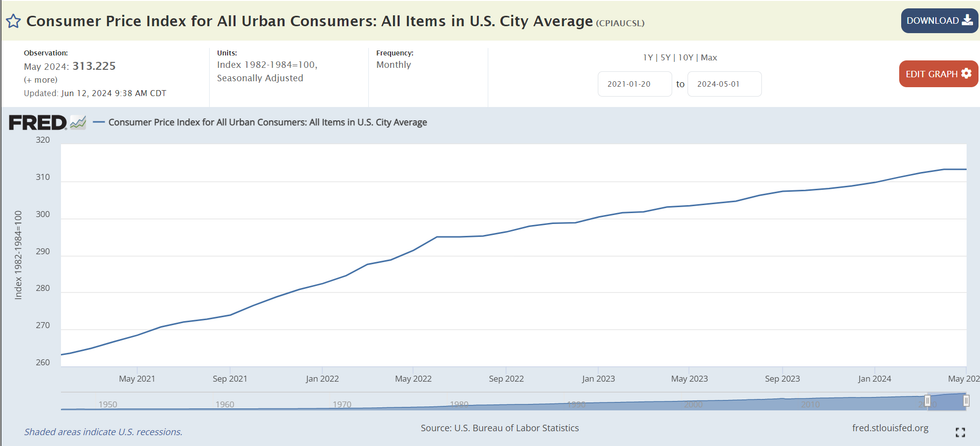This screenshot has width=980, height=446.
Task: Select the 10Y date range
Action: point(688,57)
